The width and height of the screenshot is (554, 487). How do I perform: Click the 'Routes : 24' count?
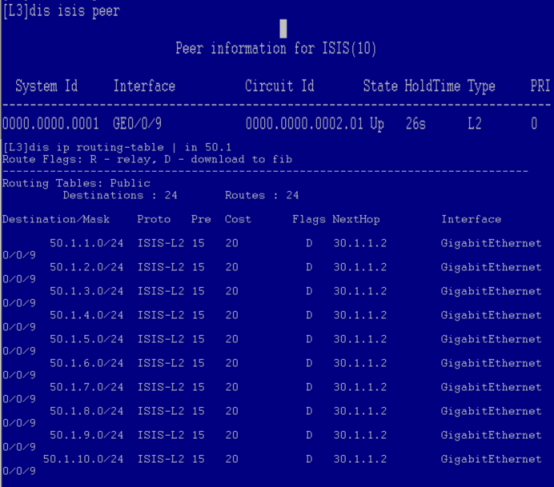tap(262, 195)
